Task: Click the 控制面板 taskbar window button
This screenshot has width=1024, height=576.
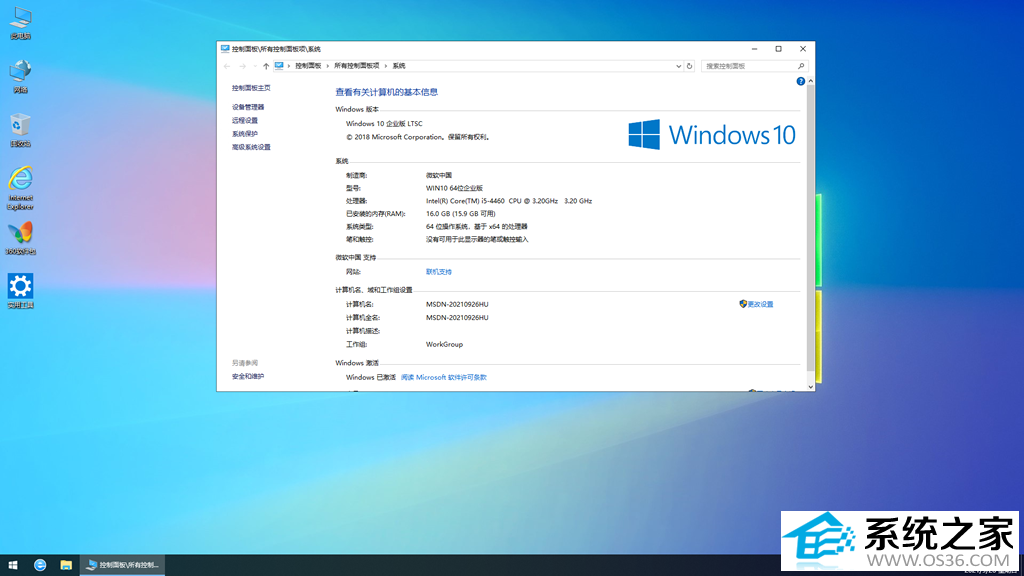Action: click(123, 565)
